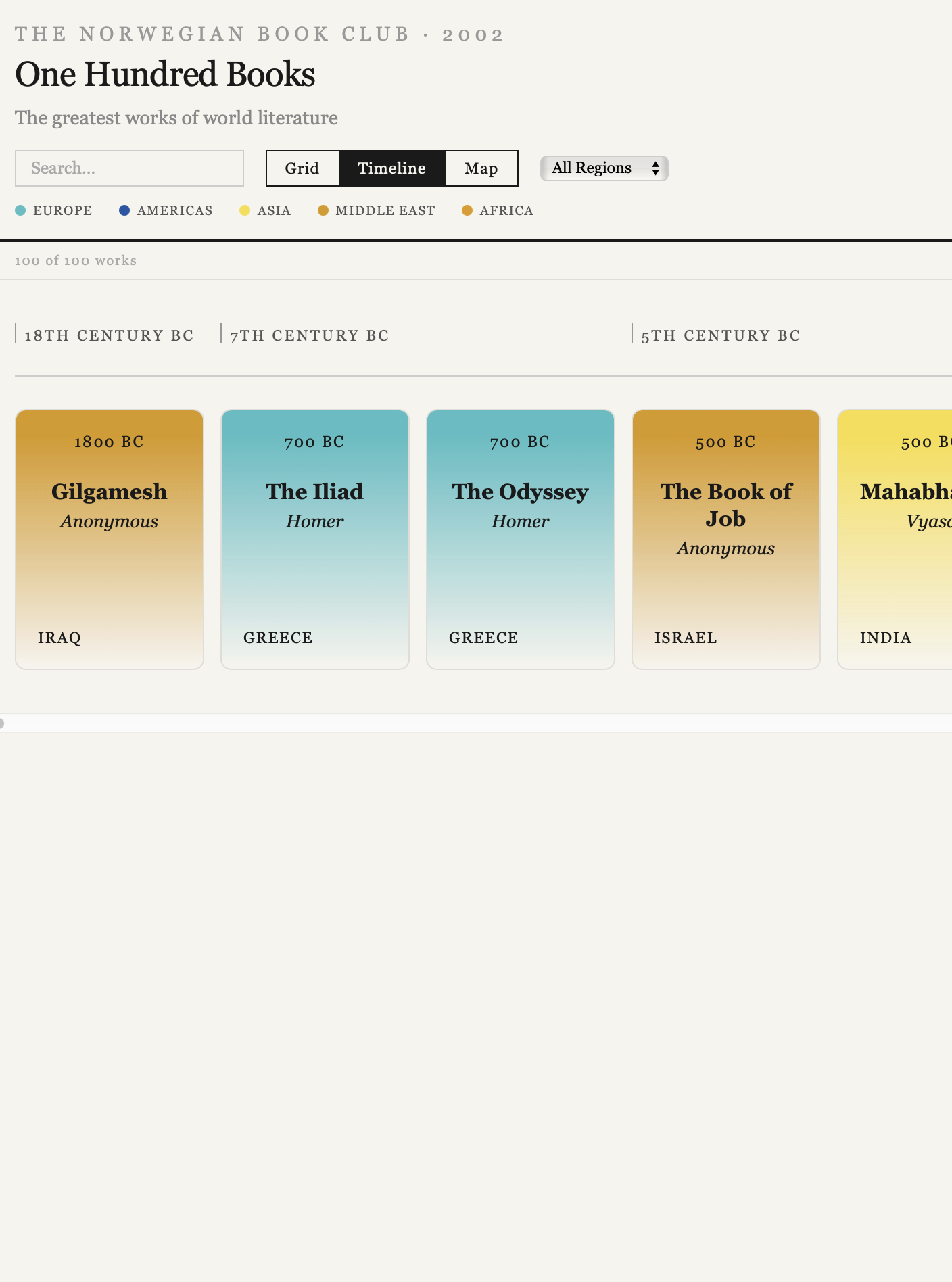Click the horizontal timeline scrollbar track
The height and width of the screenshot is (1282, 952).
point(476,723)
